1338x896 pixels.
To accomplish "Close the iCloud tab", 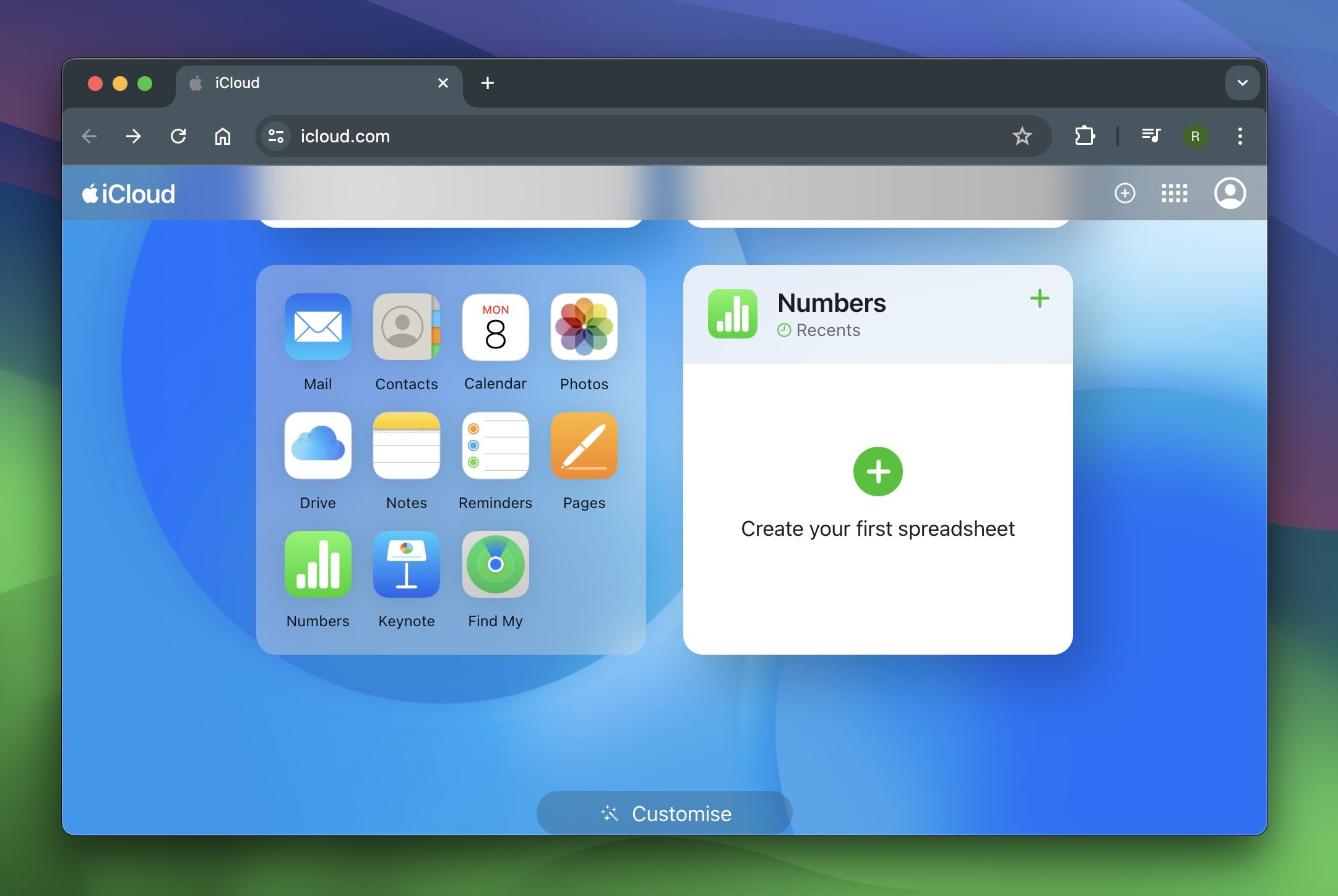I will point(442,83).
